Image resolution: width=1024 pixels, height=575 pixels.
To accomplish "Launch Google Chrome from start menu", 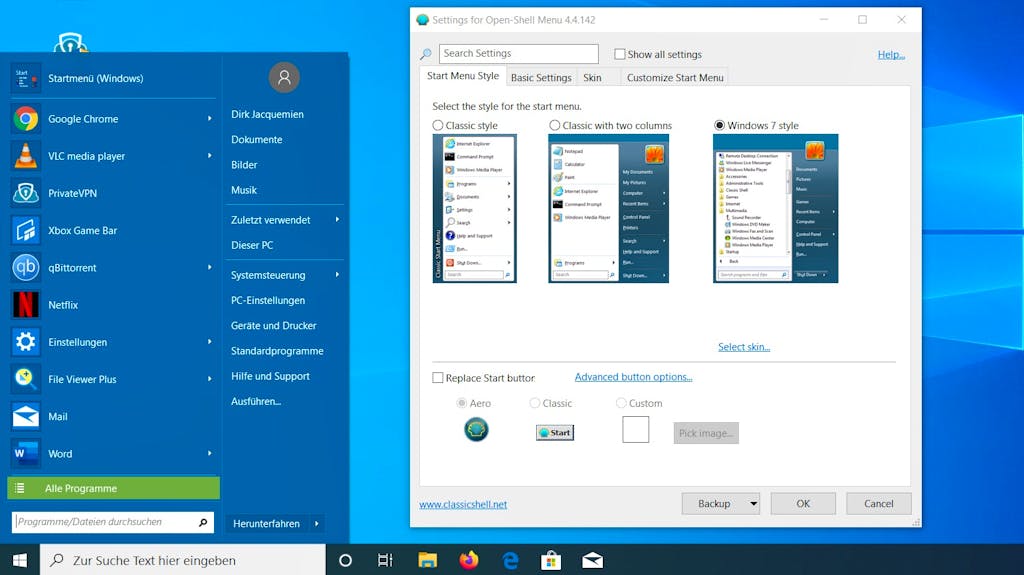I will point(111,119).
